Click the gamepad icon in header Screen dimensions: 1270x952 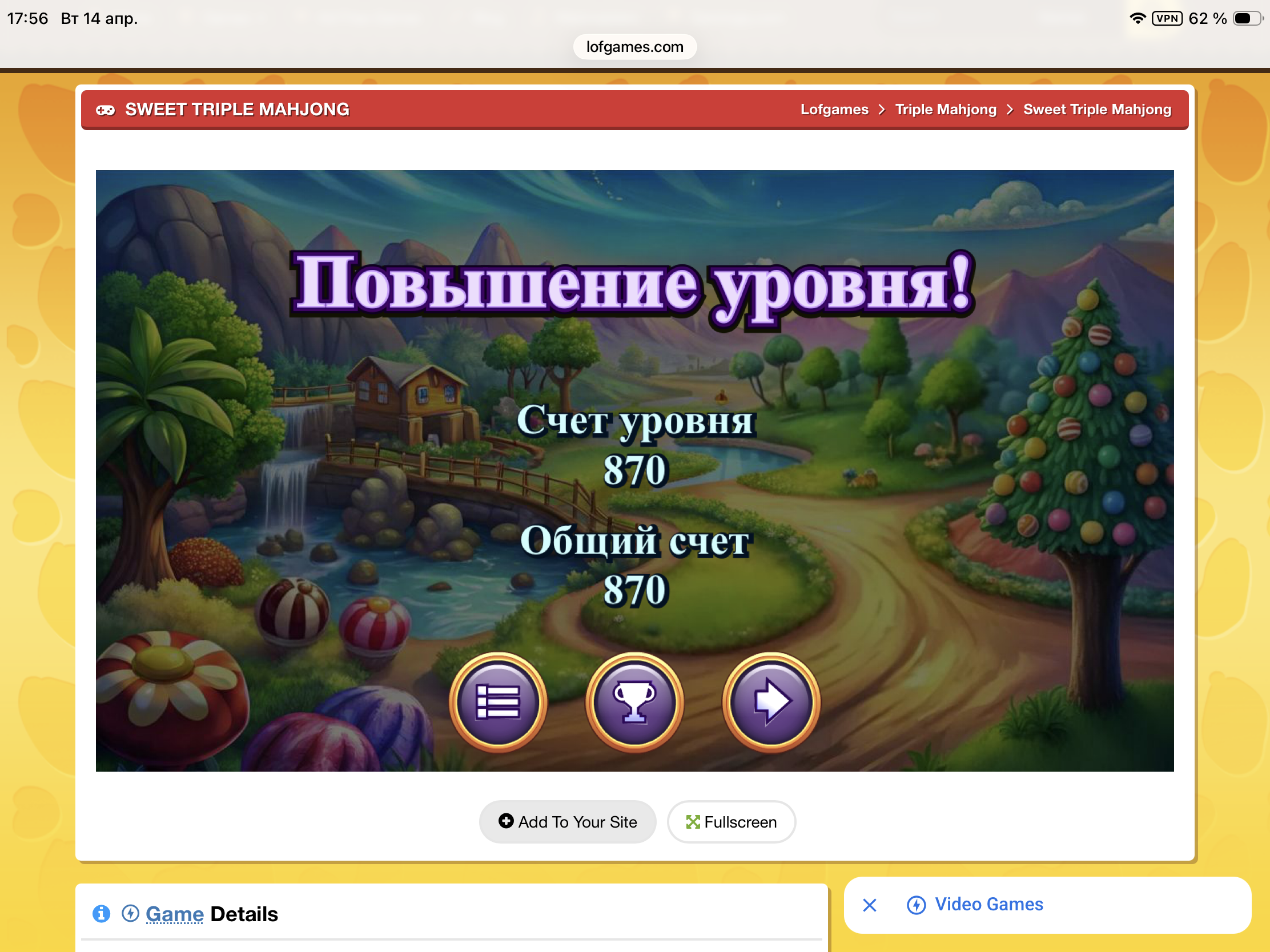click(x=105, y=110)
